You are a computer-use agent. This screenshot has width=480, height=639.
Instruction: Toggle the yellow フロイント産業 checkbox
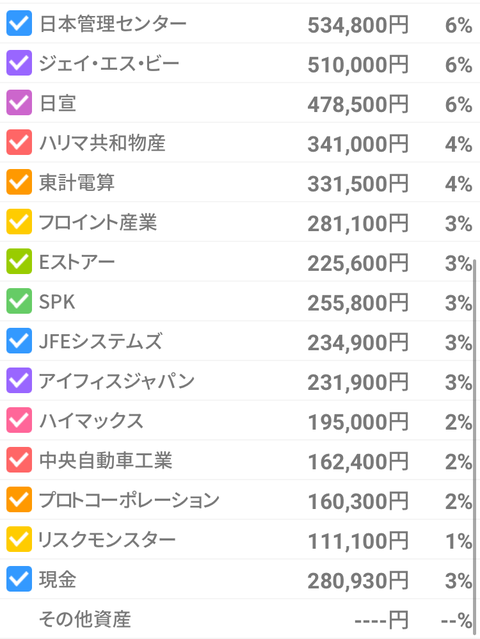19,222
